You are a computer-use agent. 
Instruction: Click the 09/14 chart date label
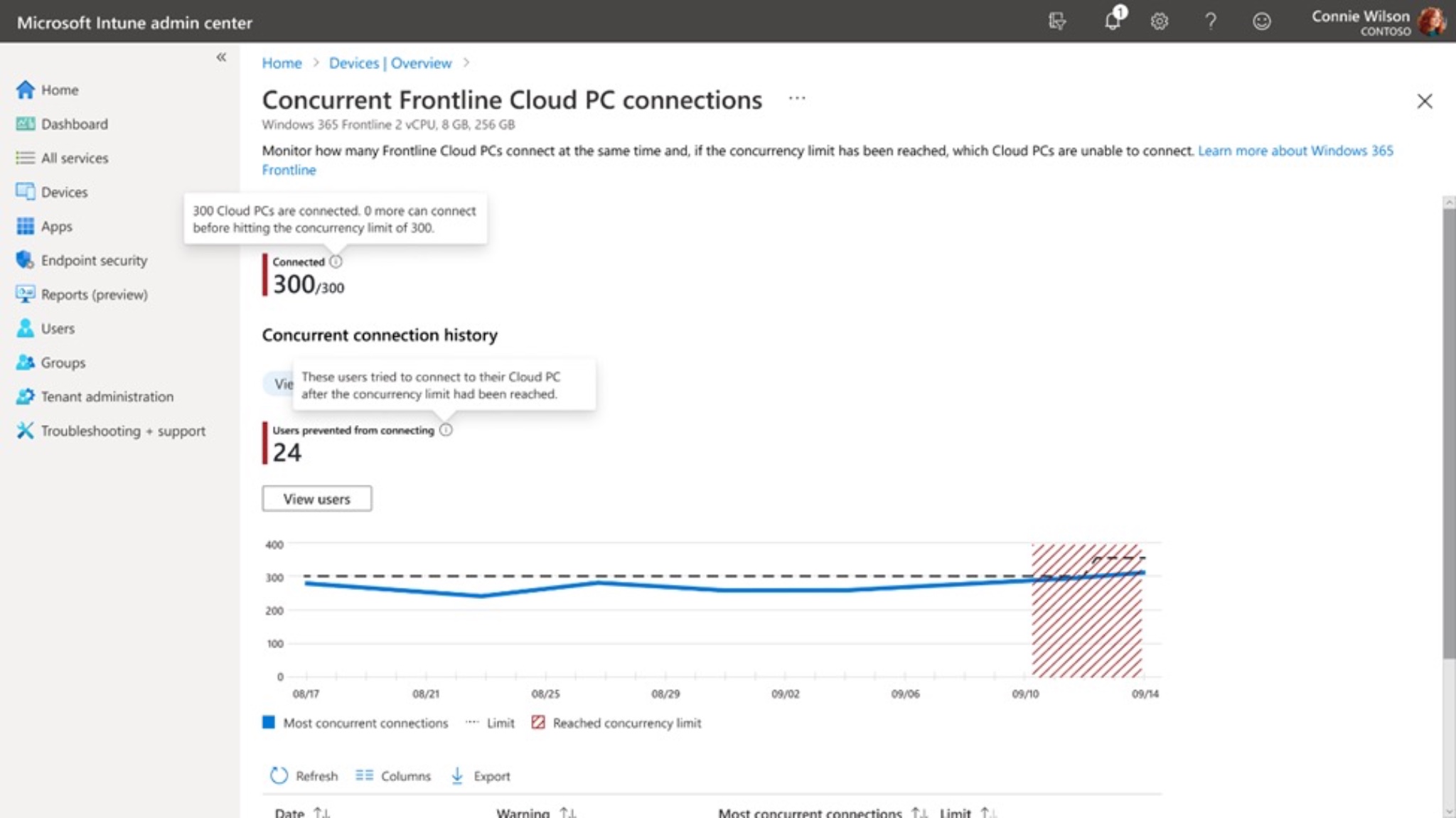(x=1145, y=694)
